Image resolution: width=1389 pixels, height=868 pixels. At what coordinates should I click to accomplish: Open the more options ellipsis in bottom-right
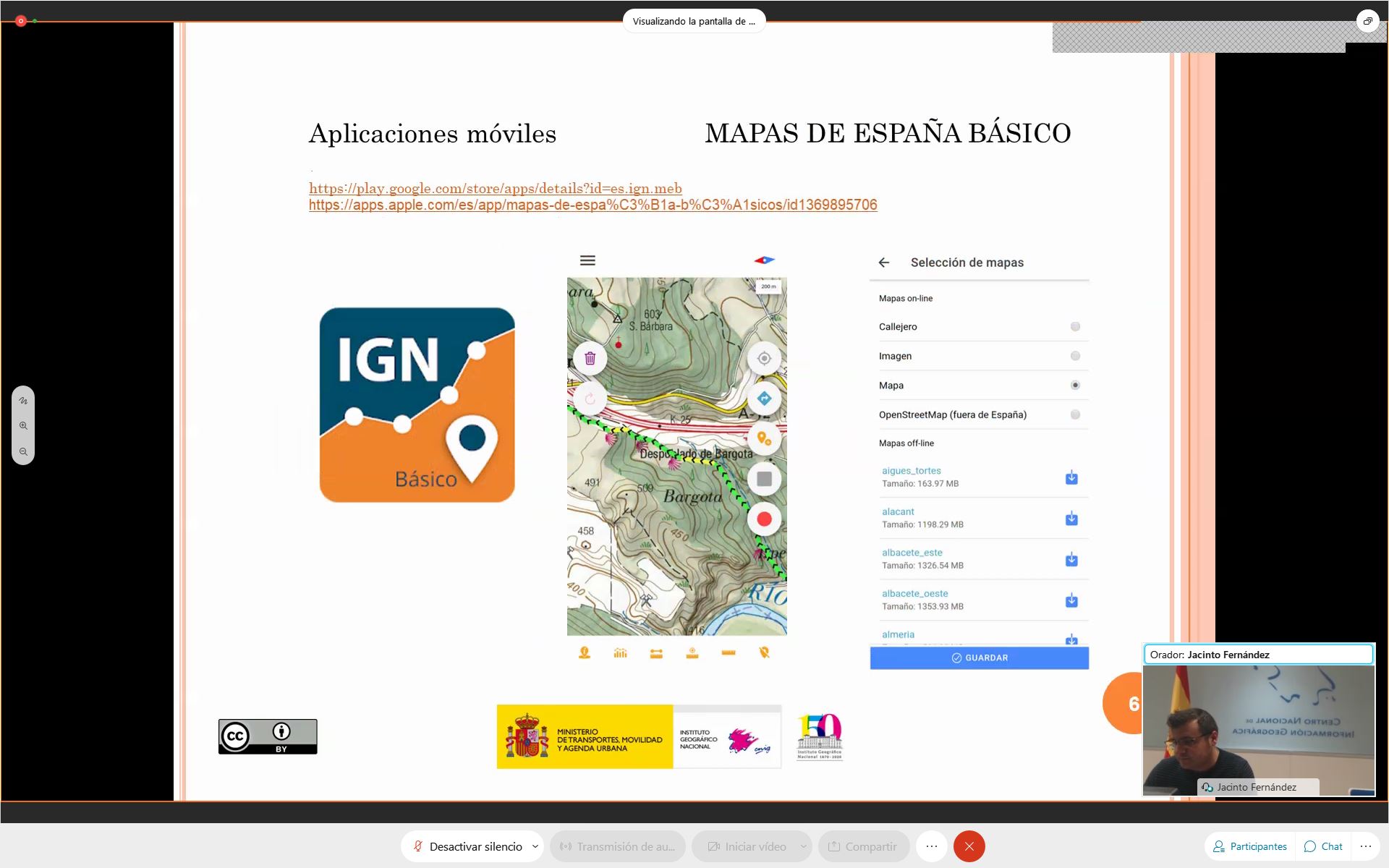point(1365,846)
